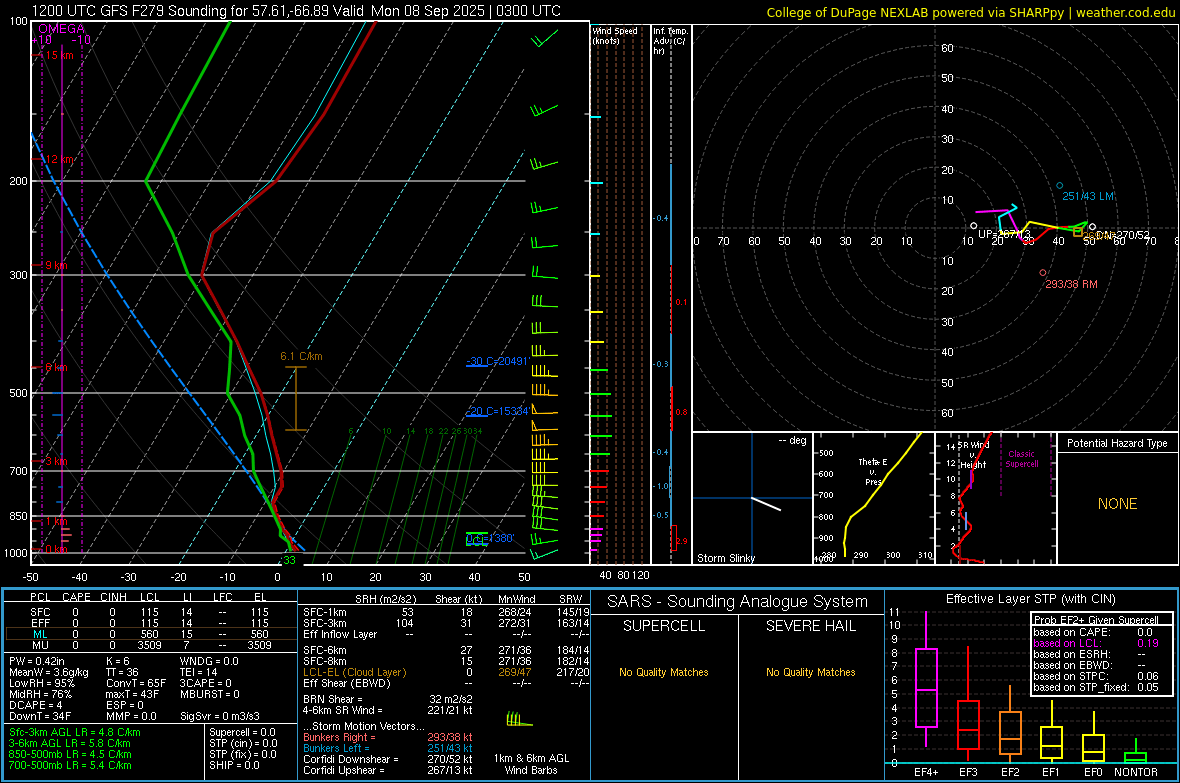Click the CINH column header
Image resolution: width=1180 pixels, height=783 pixels.
(x=114, y=597)
